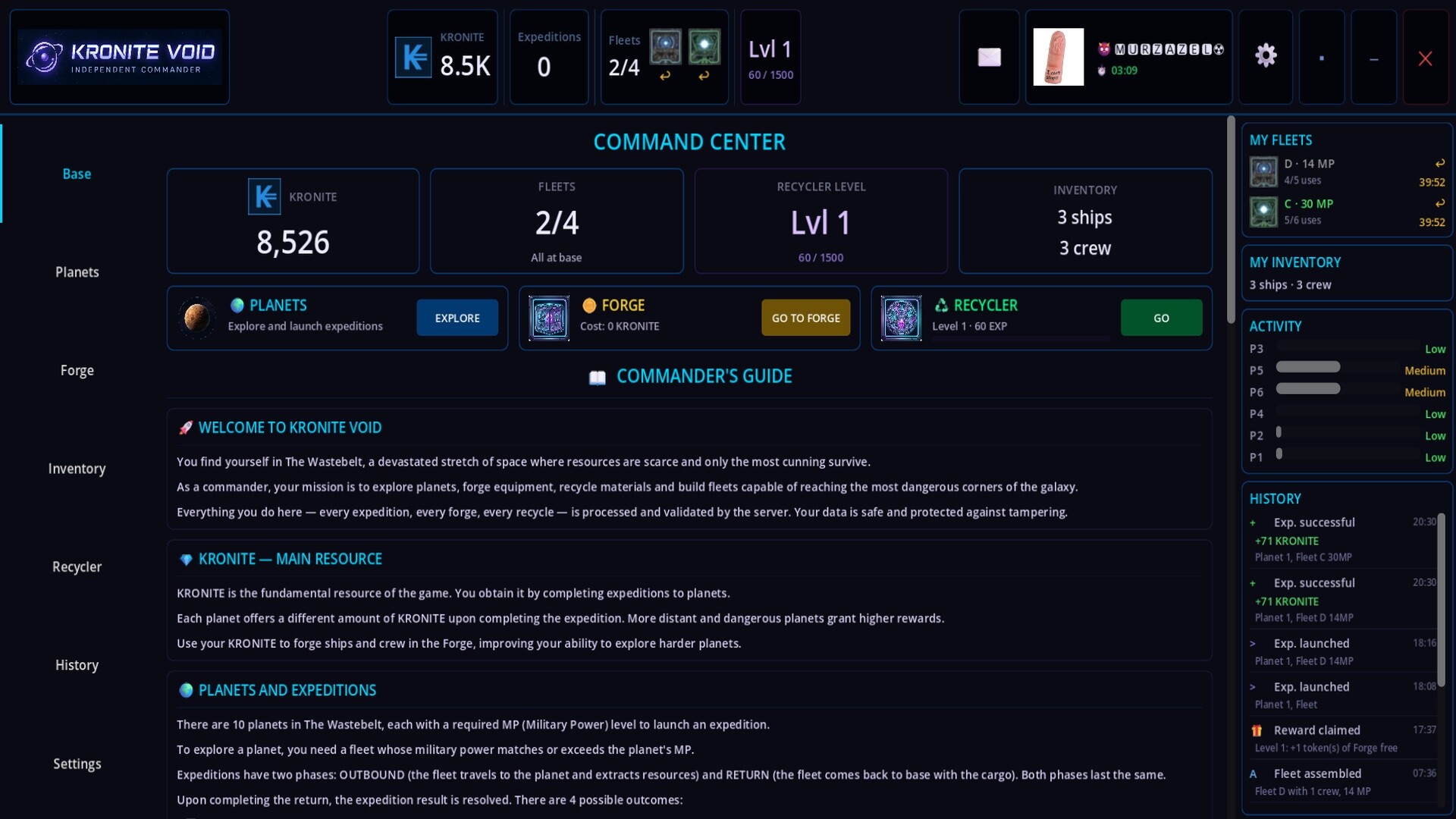Click the Kronite K icon in top bar
Screen dimensions: 1456x819
(413, 57)
